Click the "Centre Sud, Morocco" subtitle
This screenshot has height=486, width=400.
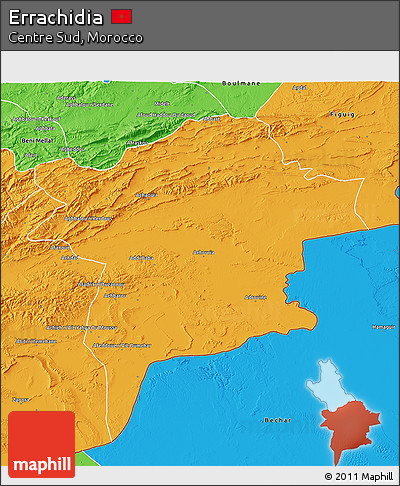click(x=76, y=37)
